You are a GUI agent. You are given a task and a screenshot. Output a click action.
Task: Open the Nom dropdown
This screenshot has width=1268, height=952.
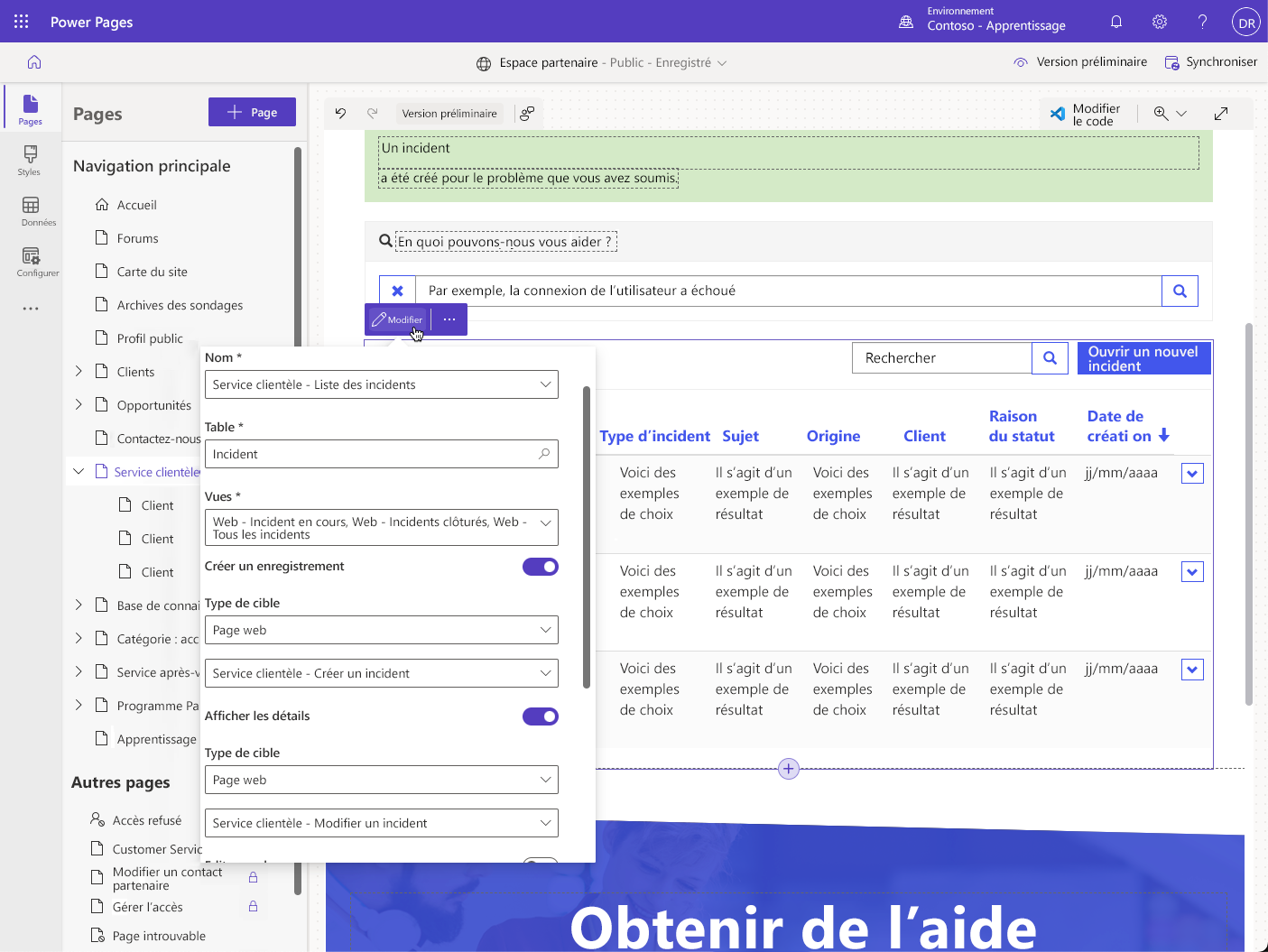click(x=382, y=384)
